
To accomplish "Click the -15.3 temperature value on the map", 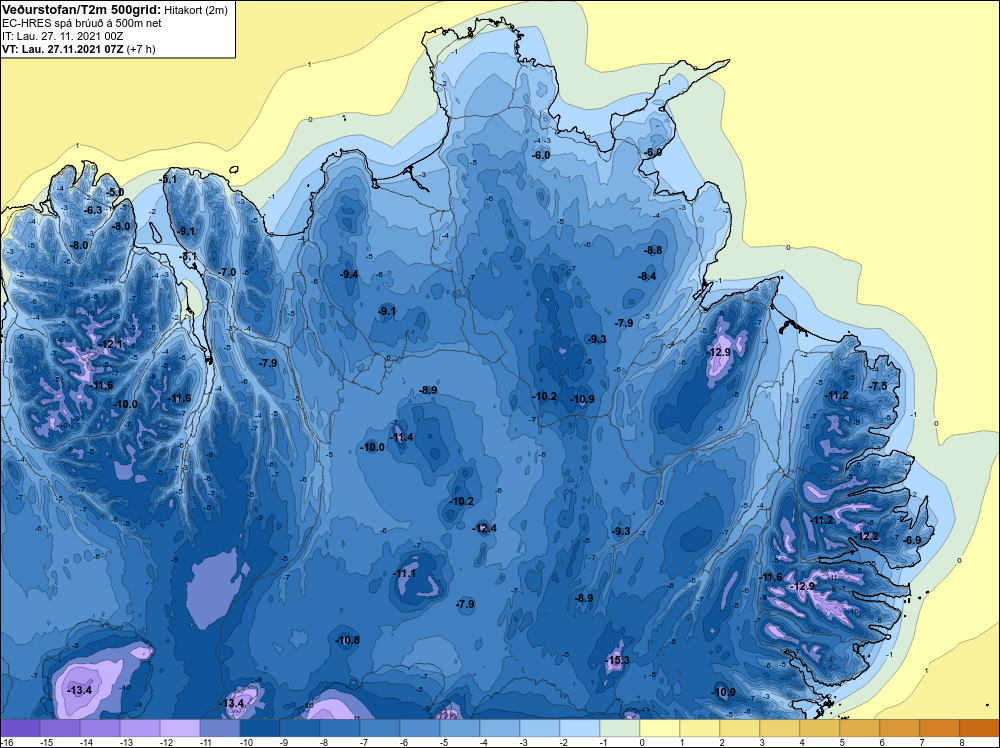I will pyautogui.click(x=617, y=660).
